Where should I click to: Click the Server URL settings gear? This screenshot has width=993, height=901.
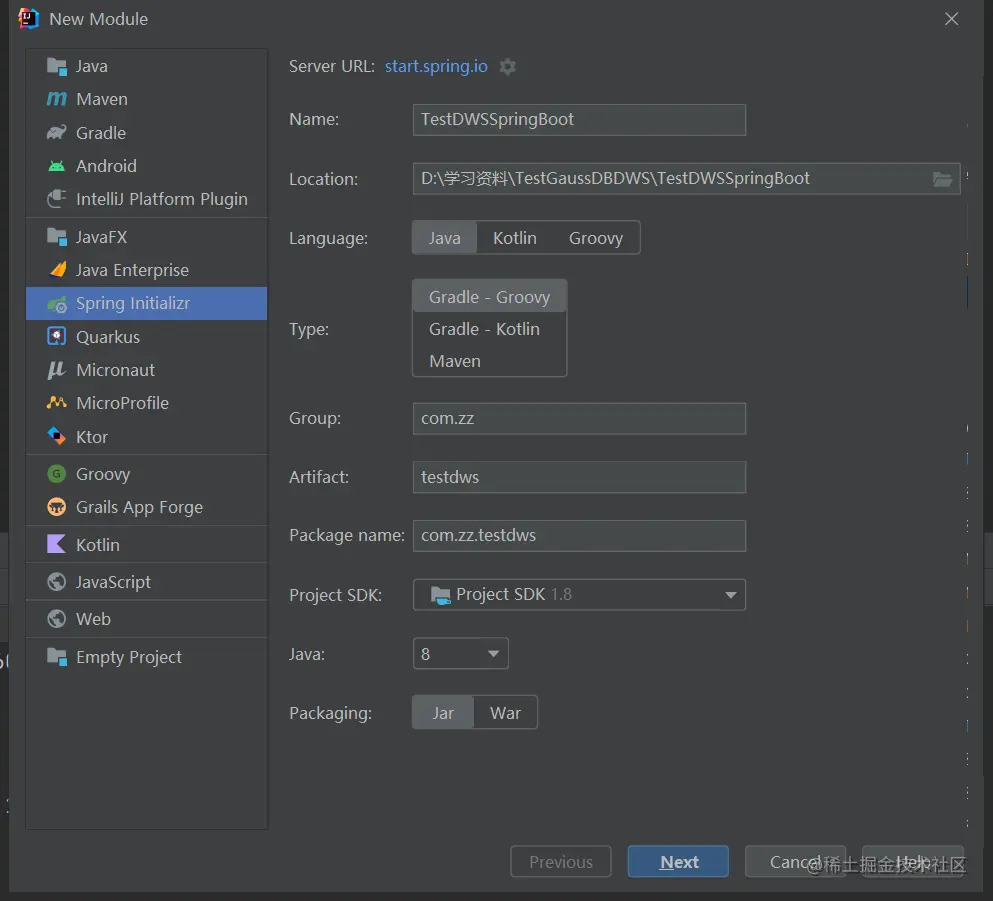point(507,67)
